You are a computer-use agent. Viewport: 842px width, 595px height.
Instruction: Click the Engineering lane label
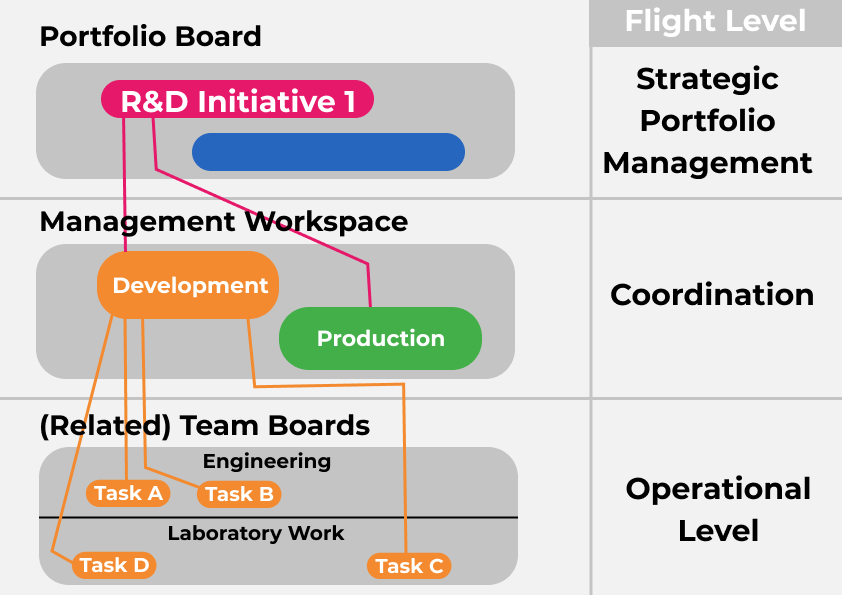267,461
